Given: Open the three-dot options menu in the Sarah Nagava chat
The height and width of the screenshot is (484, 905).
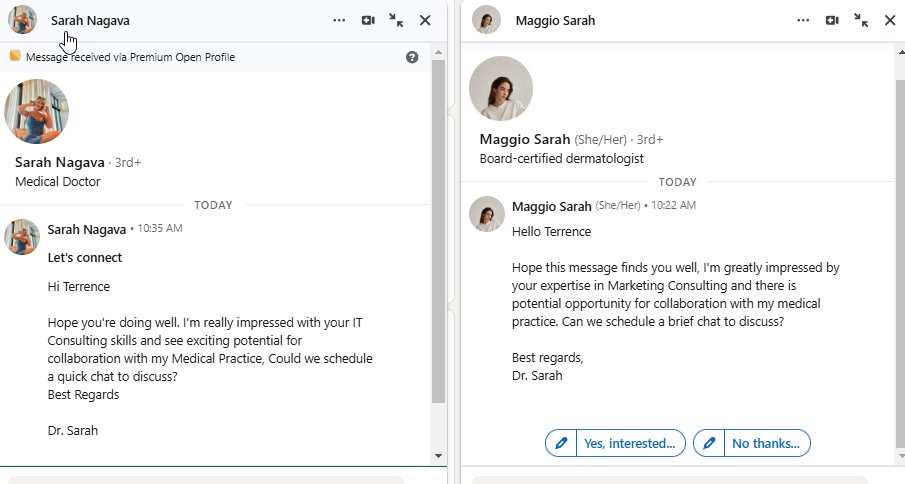Looking at the screenshot, I should (x=339, y=20).
